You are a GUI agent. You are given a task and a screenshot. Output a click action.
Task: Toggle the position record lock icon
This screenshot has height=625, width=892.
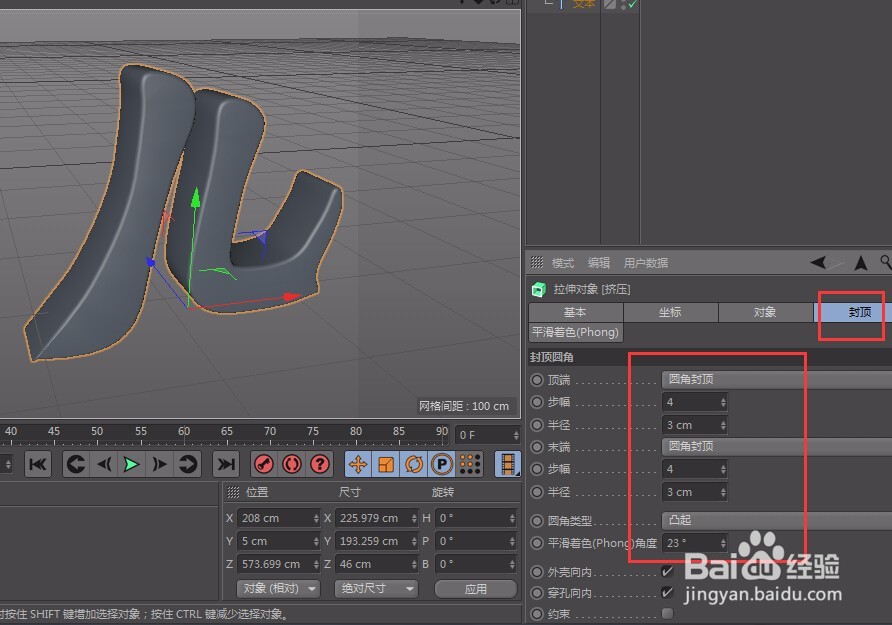[359, 464]
